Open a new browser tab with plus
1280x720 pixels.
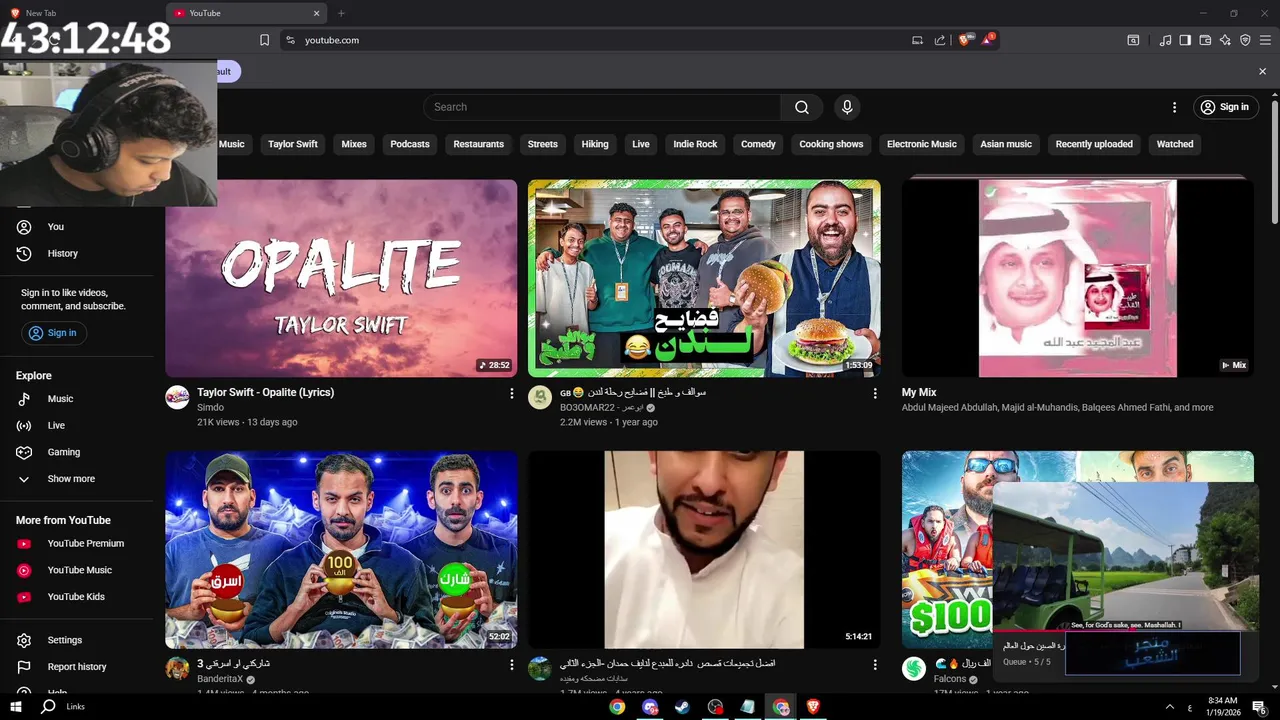click(341, 13)
